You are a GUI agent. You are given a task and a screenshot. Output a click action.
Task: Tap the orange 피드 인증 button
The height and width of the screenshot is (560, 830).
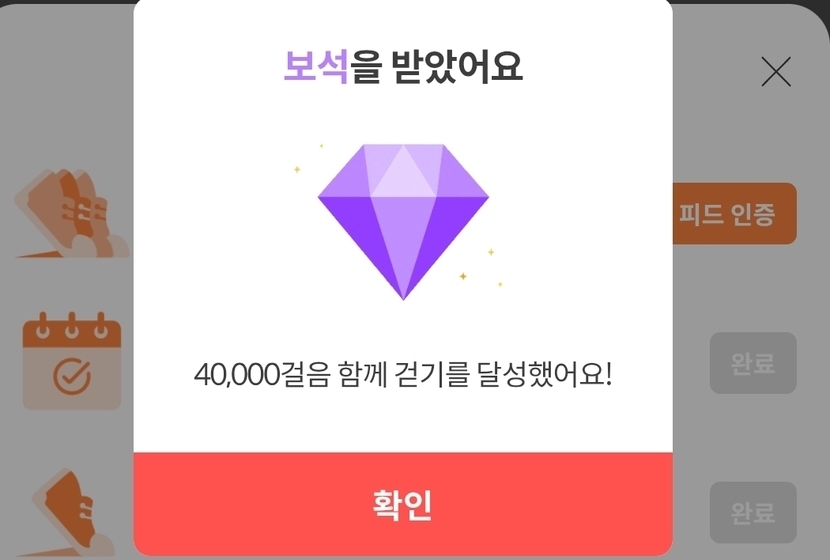pyautogui.click(x=734, y=214)
